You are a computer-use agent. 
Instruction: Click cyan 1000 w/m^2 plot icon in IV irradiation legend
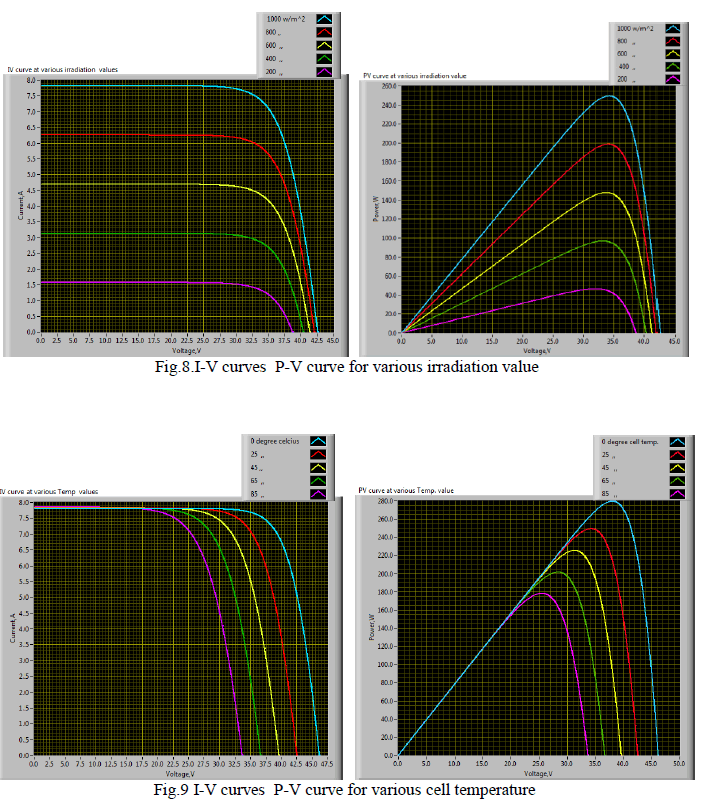324,18
